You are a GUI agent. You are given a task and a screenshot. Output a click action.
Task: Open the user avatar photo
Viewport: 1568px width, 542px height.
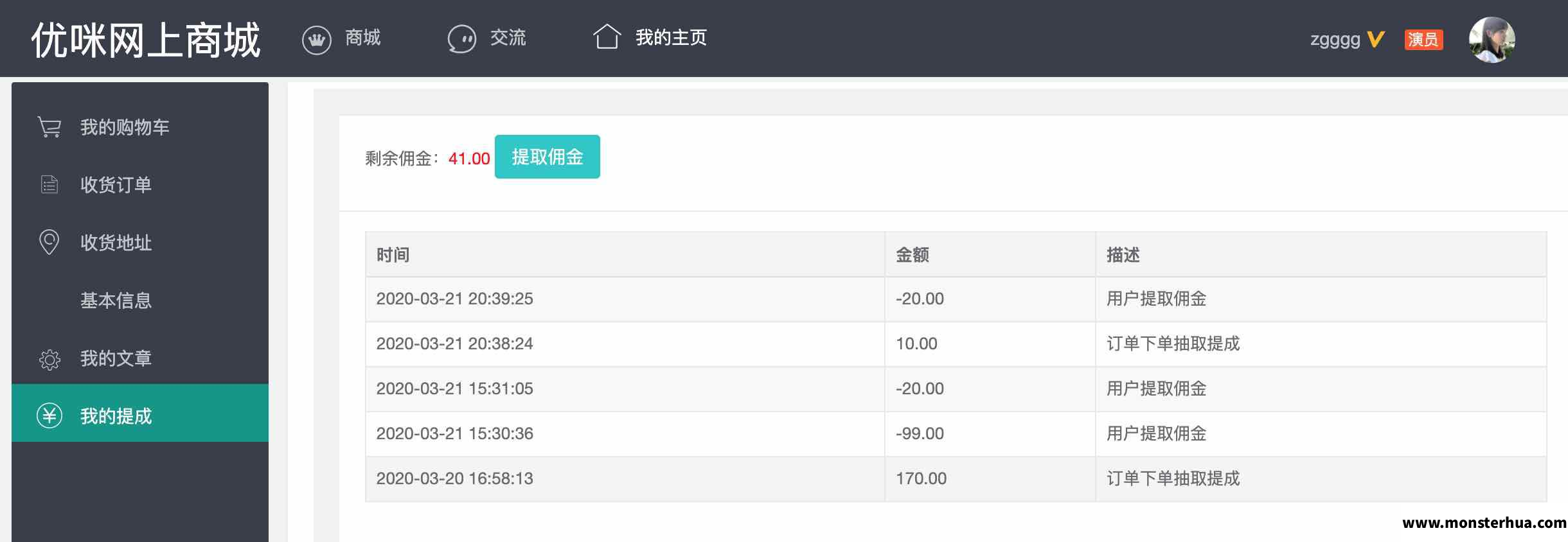[x=1492, y=39]
